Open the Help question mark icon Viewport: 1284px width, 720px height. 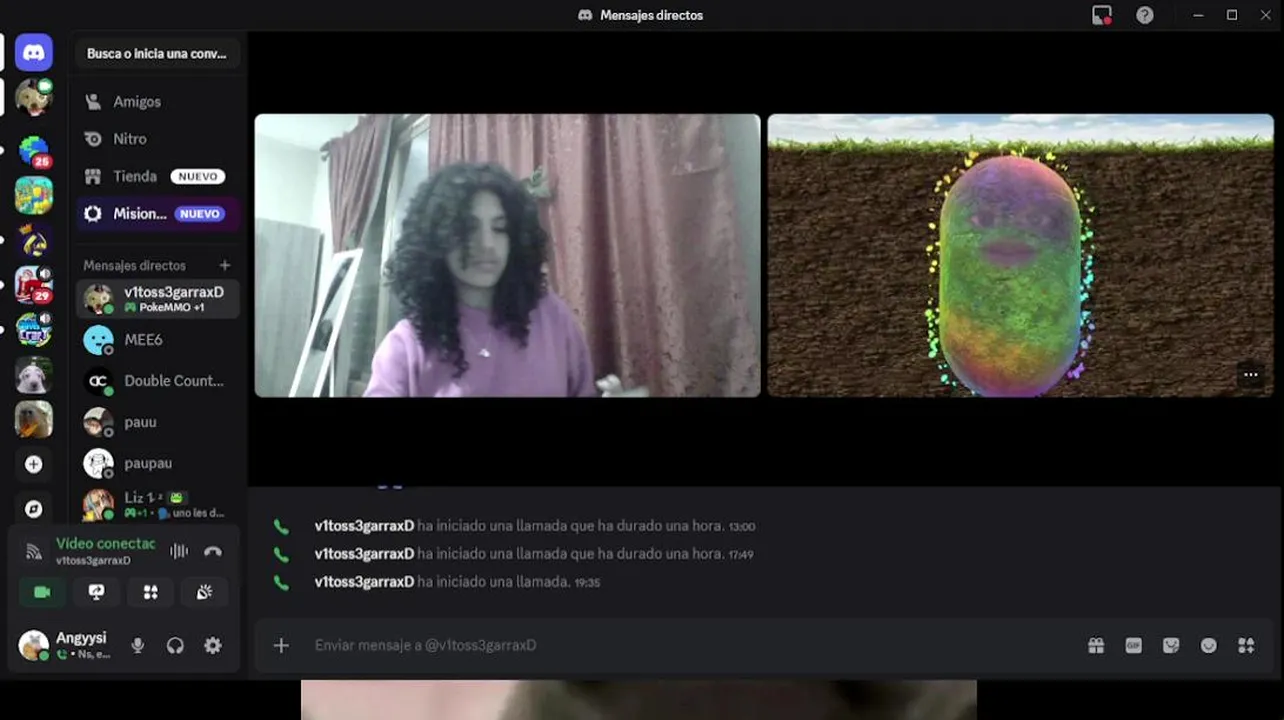tap(1145, 15)
